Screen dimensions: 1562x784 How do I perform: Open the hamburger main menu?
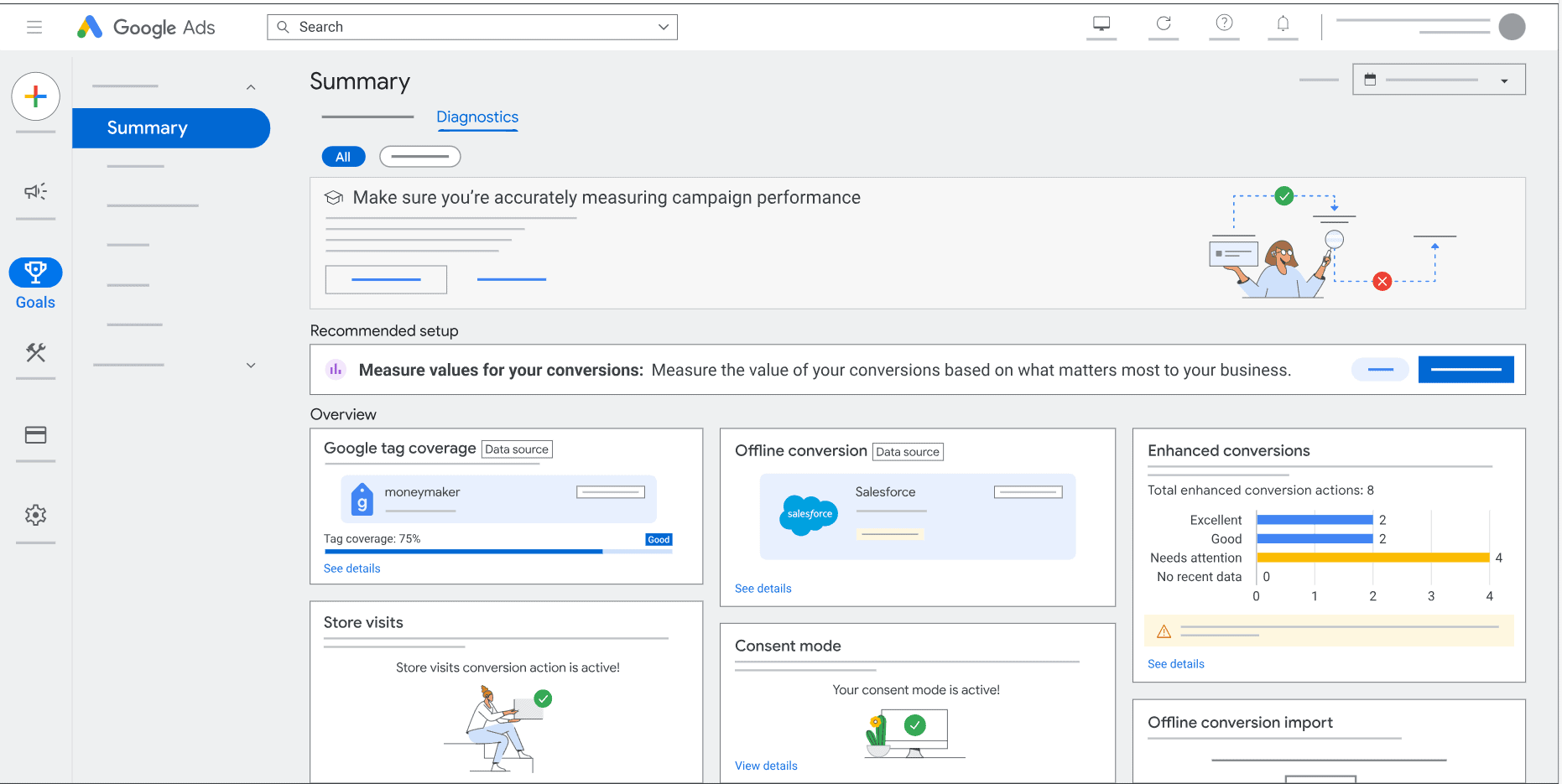34,27
